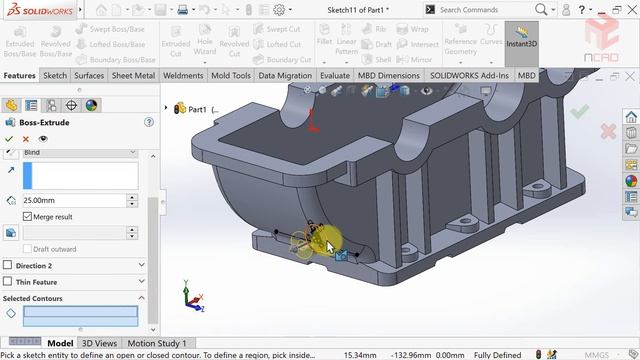This screenshot has height=360, width=640.
Task: Switch to the Evaluate tab
Action: pyautogui.click(x=335, y=76)
